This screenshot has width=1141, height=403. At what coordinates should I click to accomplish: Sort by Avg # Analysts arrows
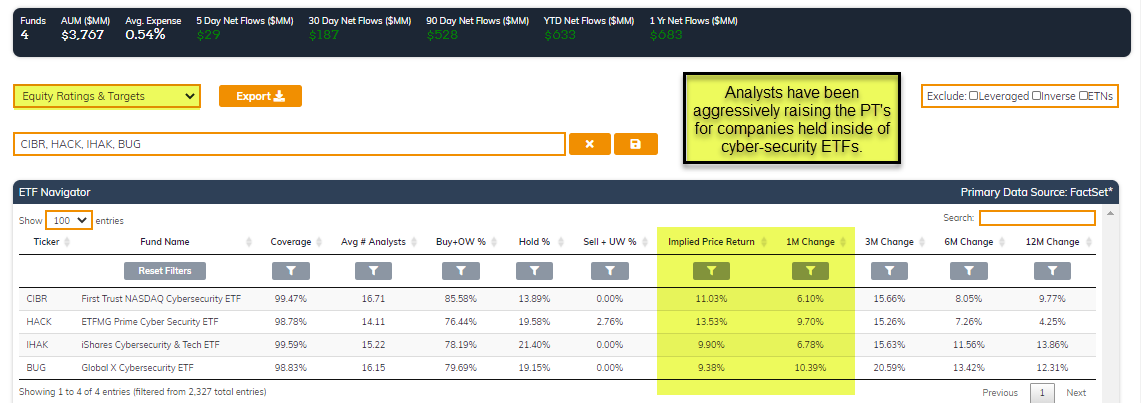click(x=414, y=242)
